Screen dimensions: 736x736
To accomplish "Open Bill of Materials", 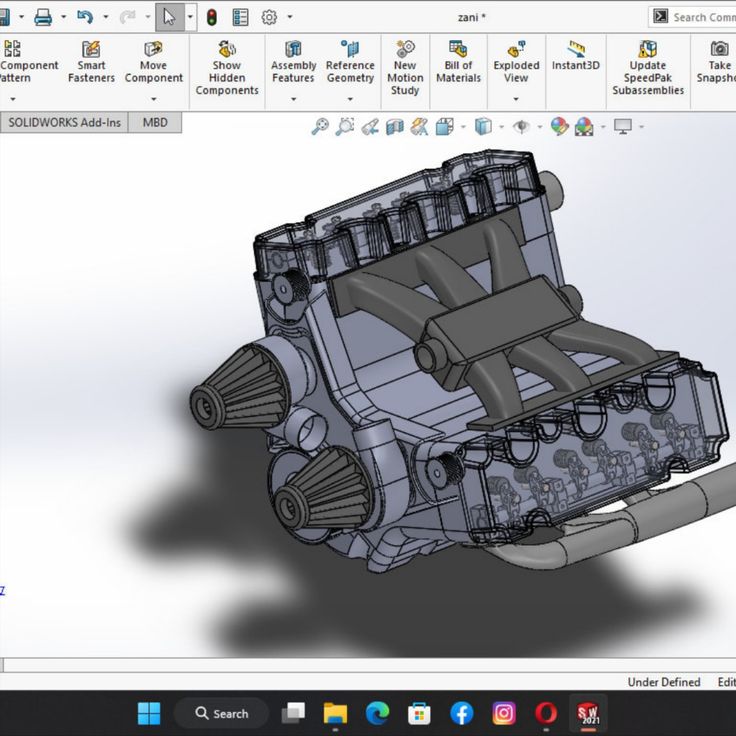I will coord(458,62).
